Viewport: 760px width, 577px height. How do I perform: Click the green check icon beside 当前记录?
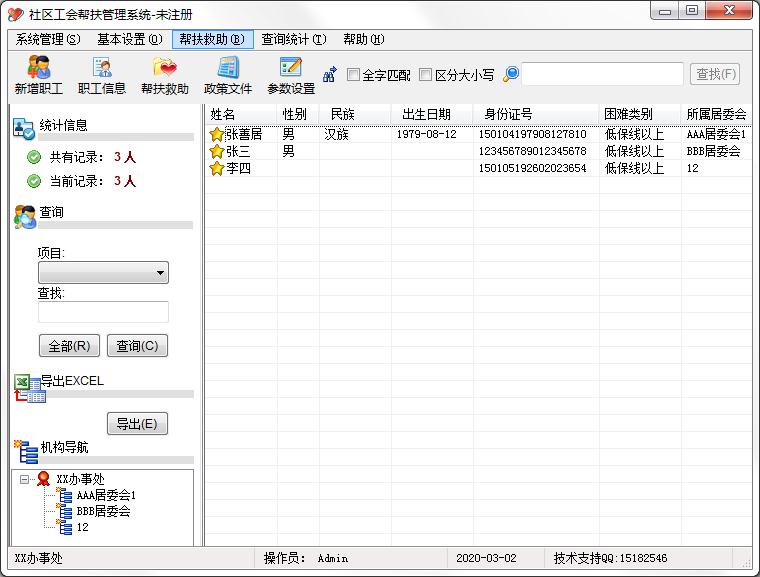[34, 181]
